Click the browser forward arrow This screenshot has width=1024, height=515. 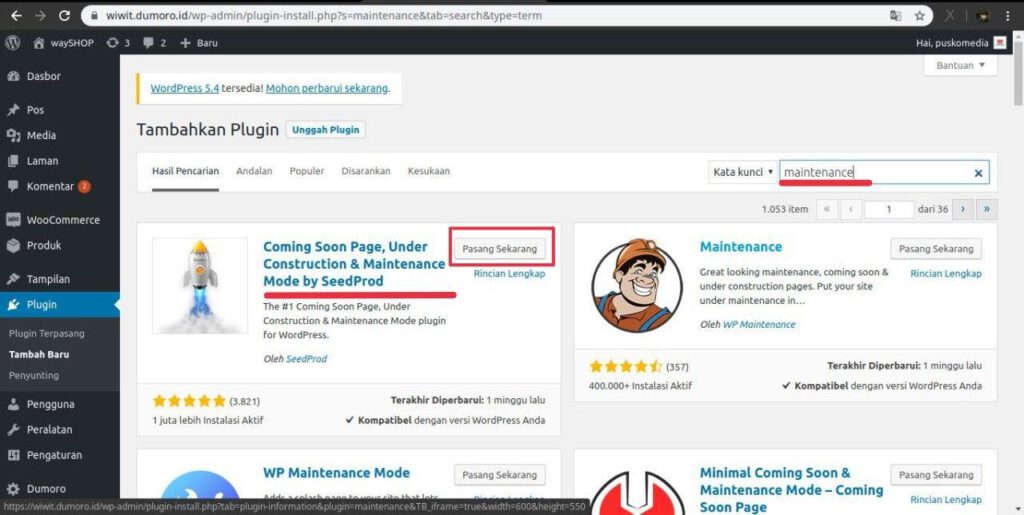[x=40, y=15]
